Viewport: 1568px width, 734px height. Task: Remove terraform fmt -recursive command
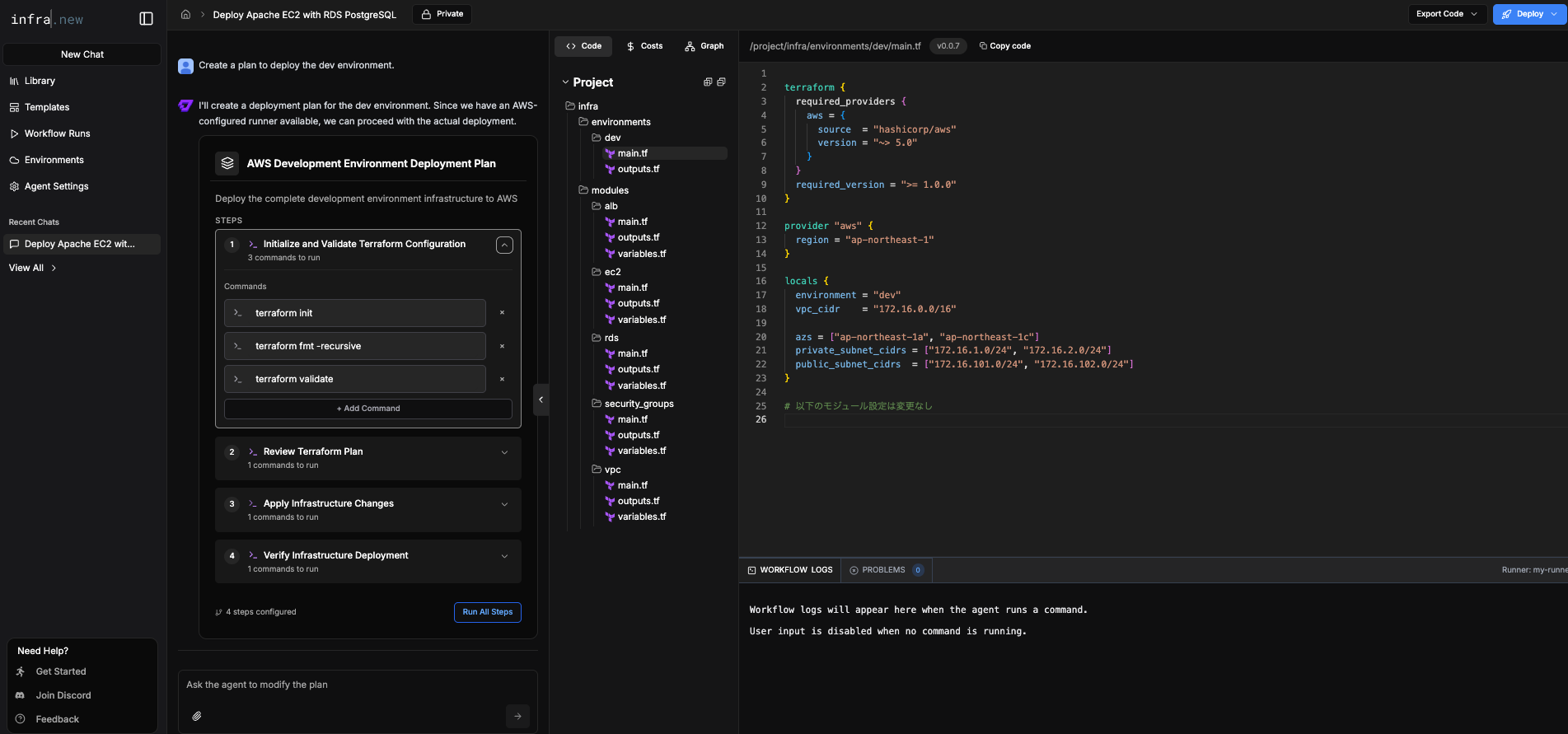pos(502,346)
